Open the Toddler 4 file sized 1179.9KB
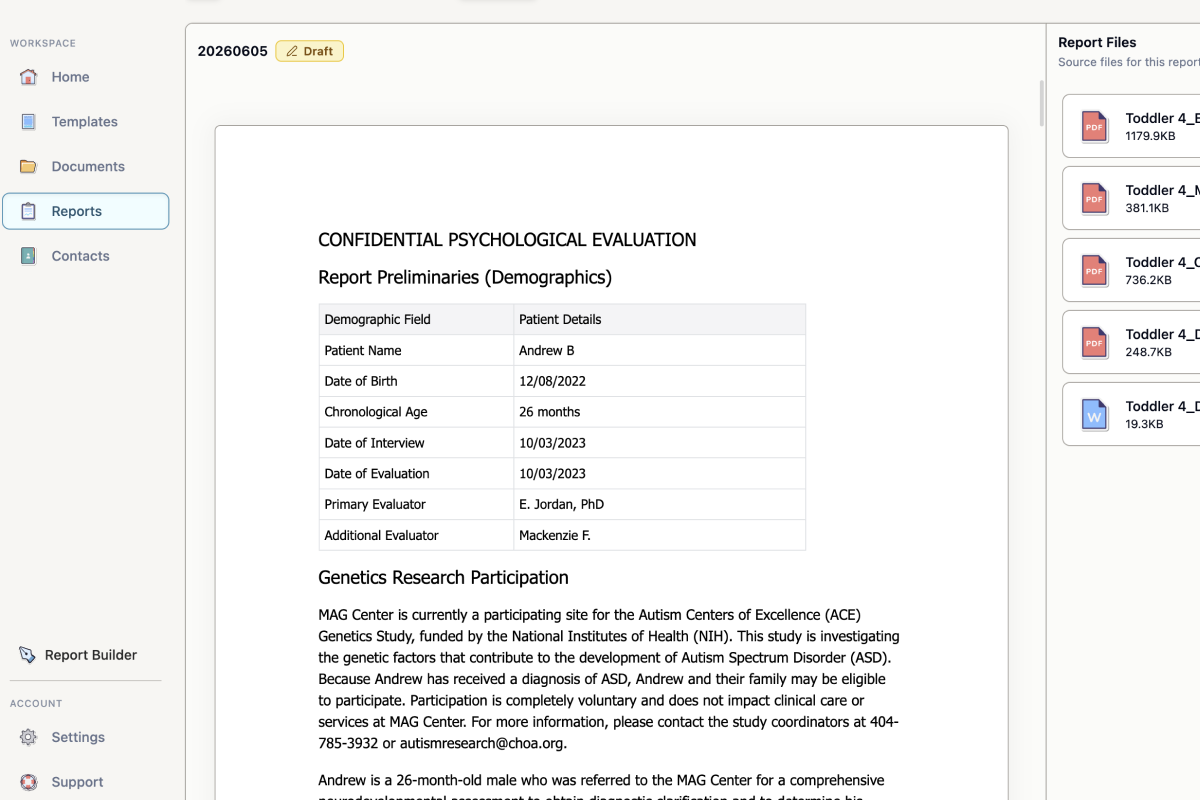The width and height of the screenshot is (1200, 800). [1131, 126]
